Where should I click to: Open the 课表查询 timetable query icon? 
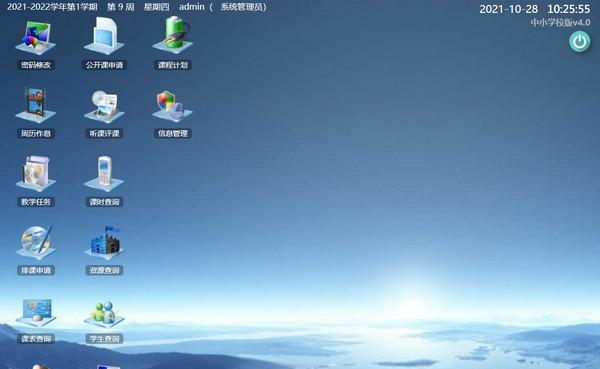point(36,313)
